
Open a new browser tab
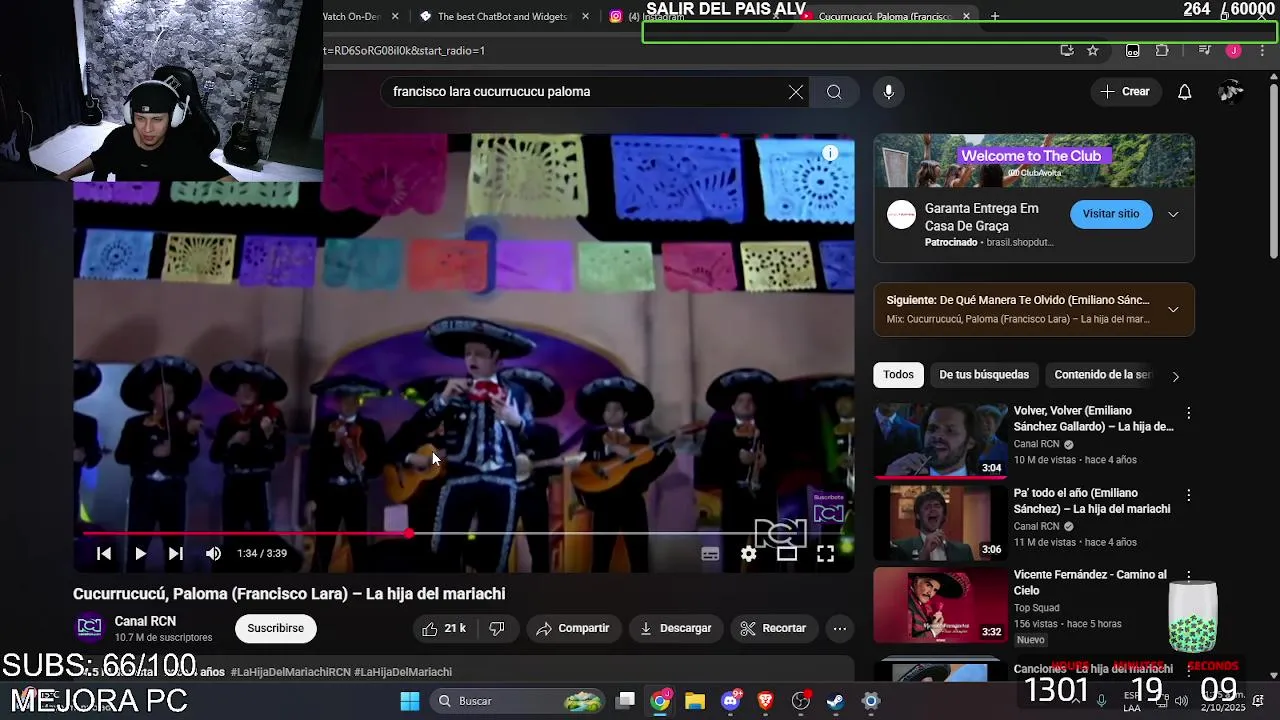[994, 17]
